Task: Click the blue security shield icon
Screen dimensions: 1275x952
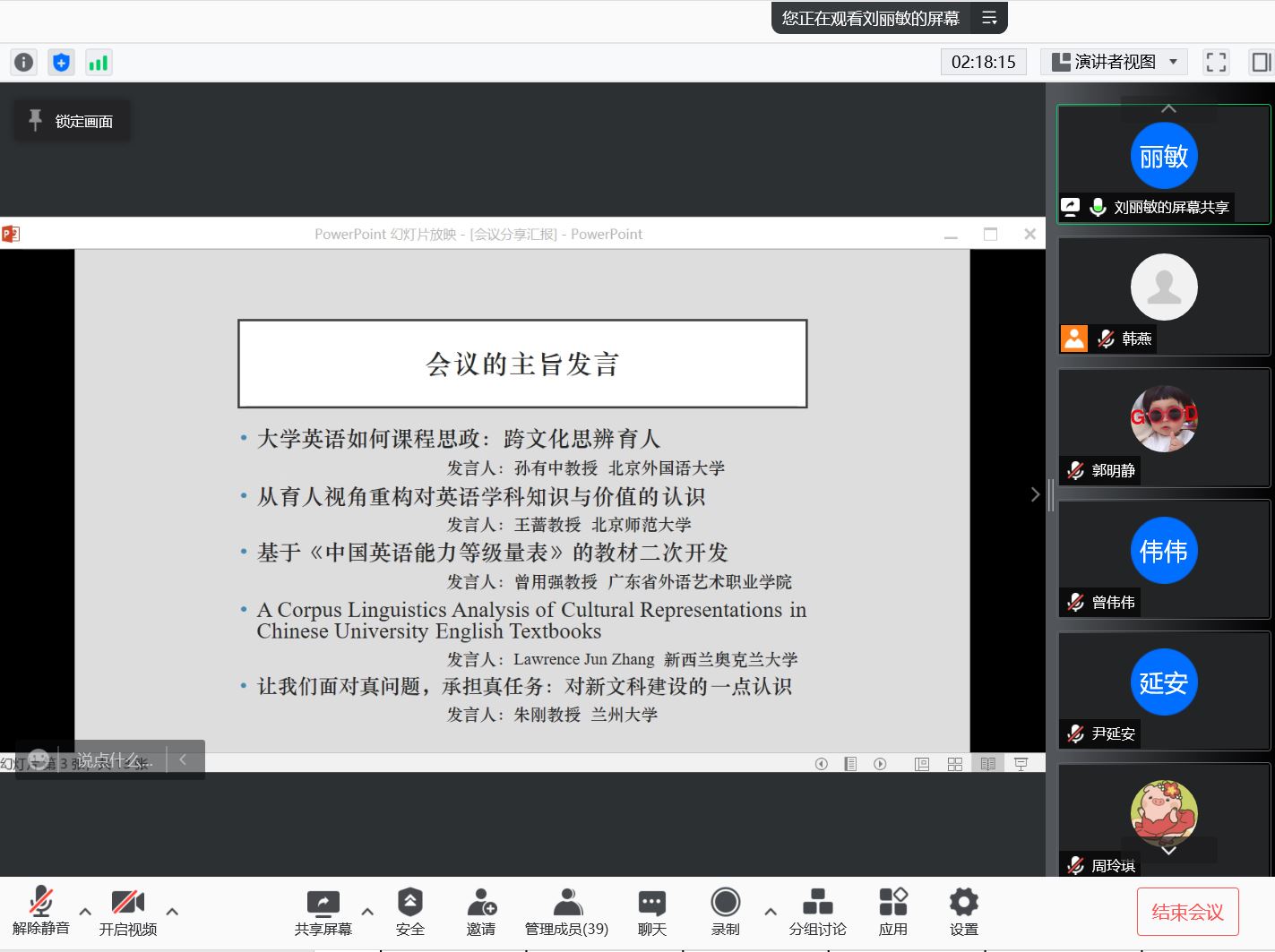Action: coord(61,63)
